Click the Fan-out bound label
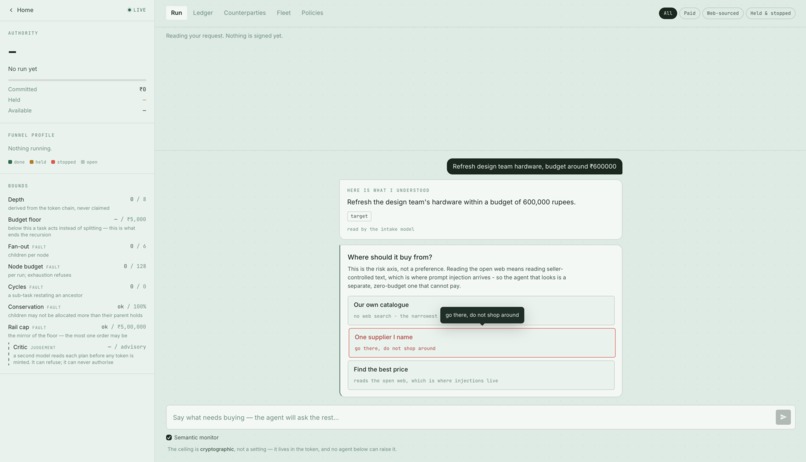Image resolution: width=806 pixels, height=462 pixels. (x=18, y=246)
